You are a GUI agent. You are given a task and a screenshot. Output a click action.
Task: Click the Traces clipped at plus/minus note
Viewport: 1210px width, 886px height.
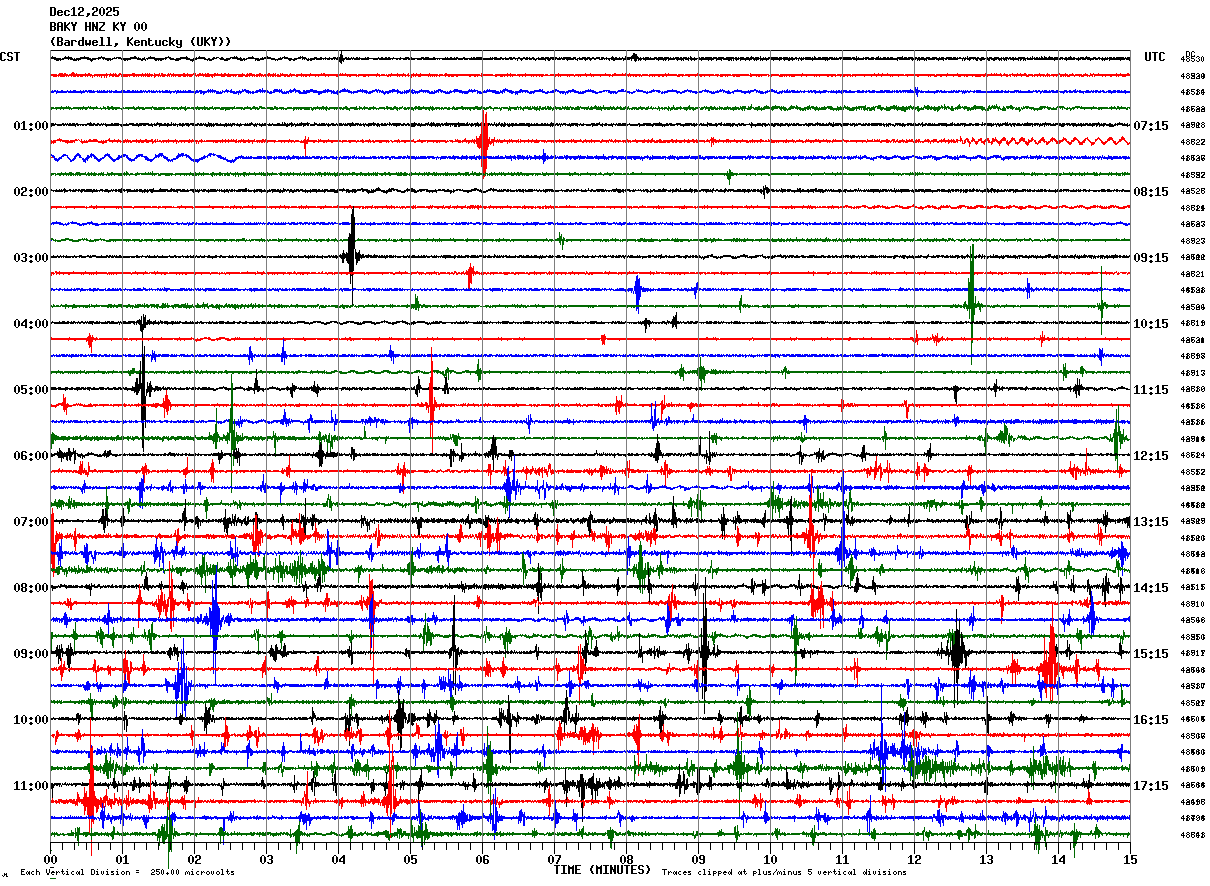[x=784, y=873]
